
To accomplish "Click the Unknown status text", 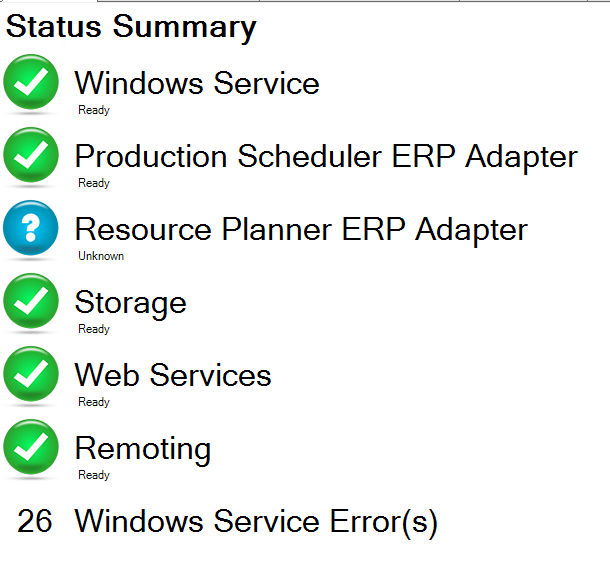I will tap(101, 256).
